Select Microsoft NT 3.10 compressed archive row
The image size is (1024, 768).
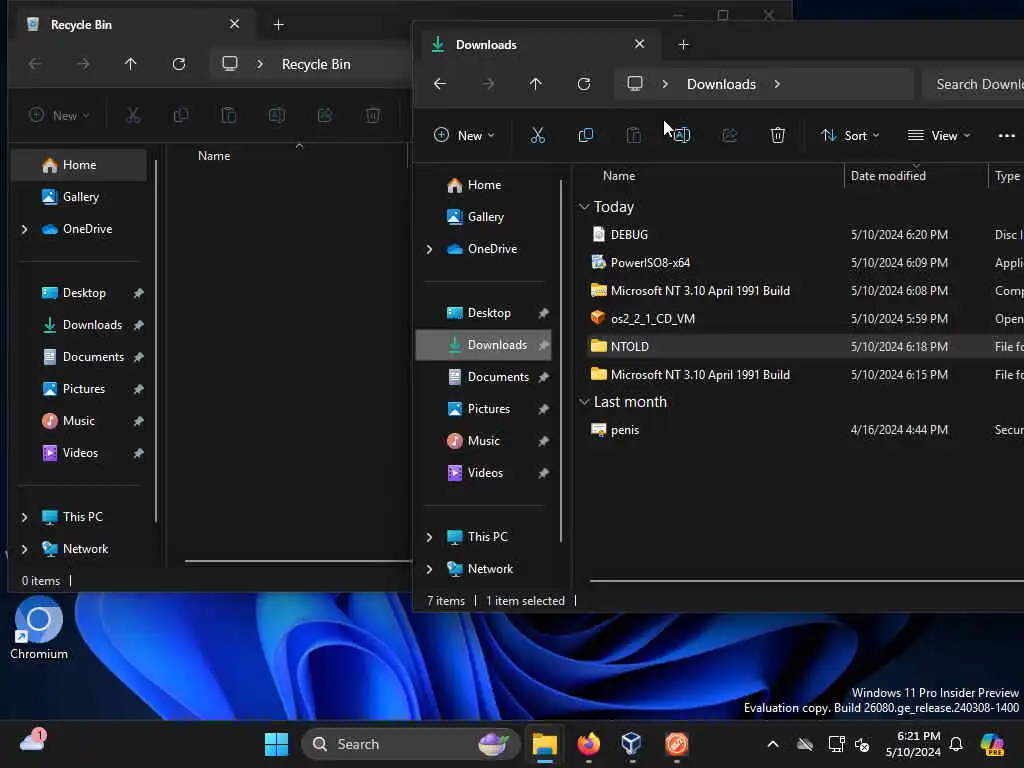pyautogui.click(x=806, y=291)
